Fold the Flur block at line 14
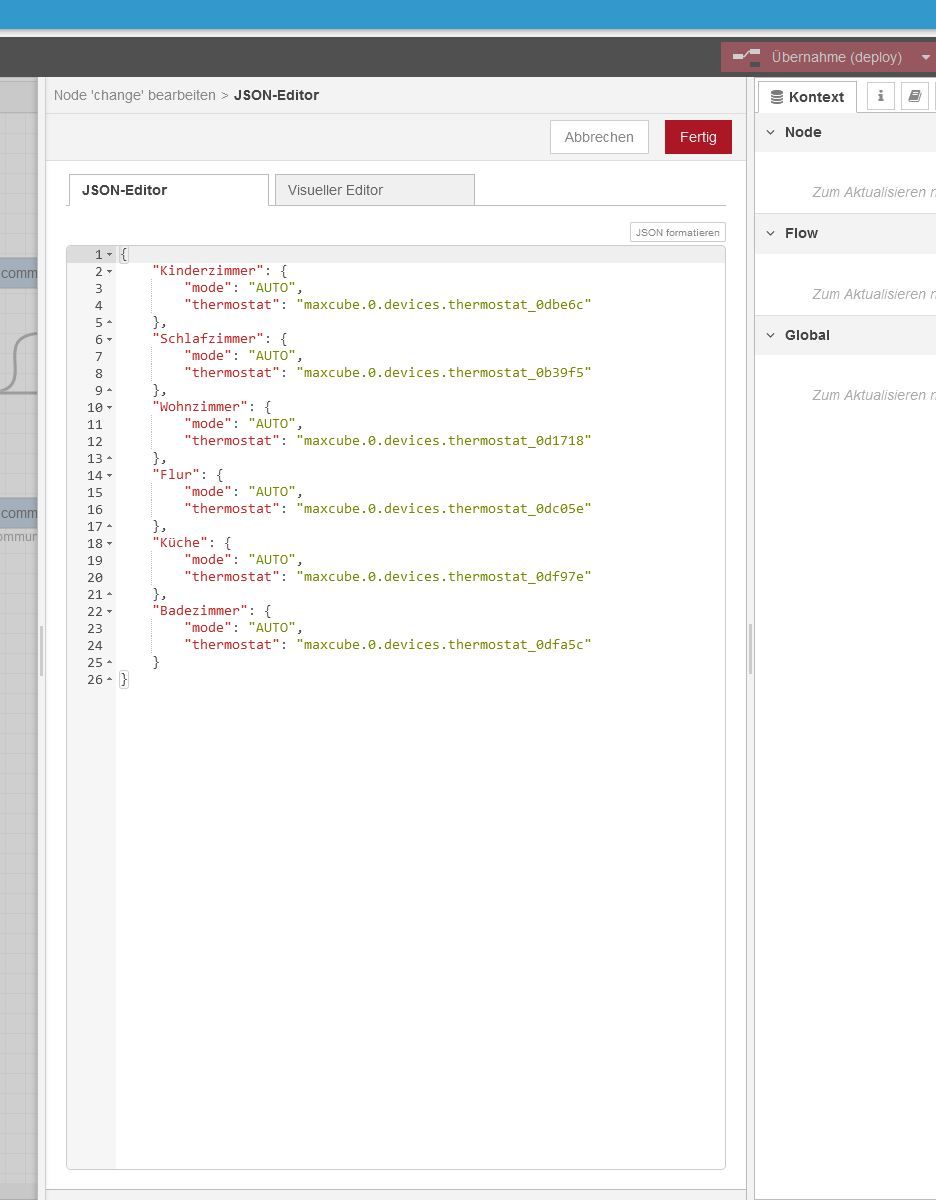The image size is (936, 1200). click(110, 476)
